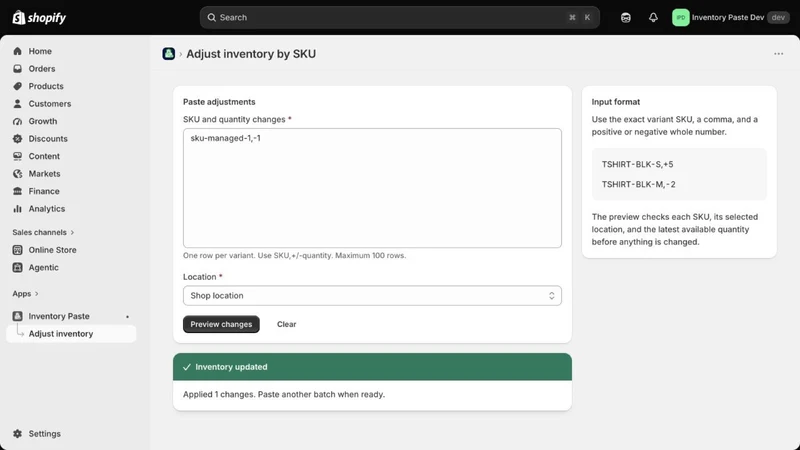Click the dev badge in top bar

click(x=778, y=17)
